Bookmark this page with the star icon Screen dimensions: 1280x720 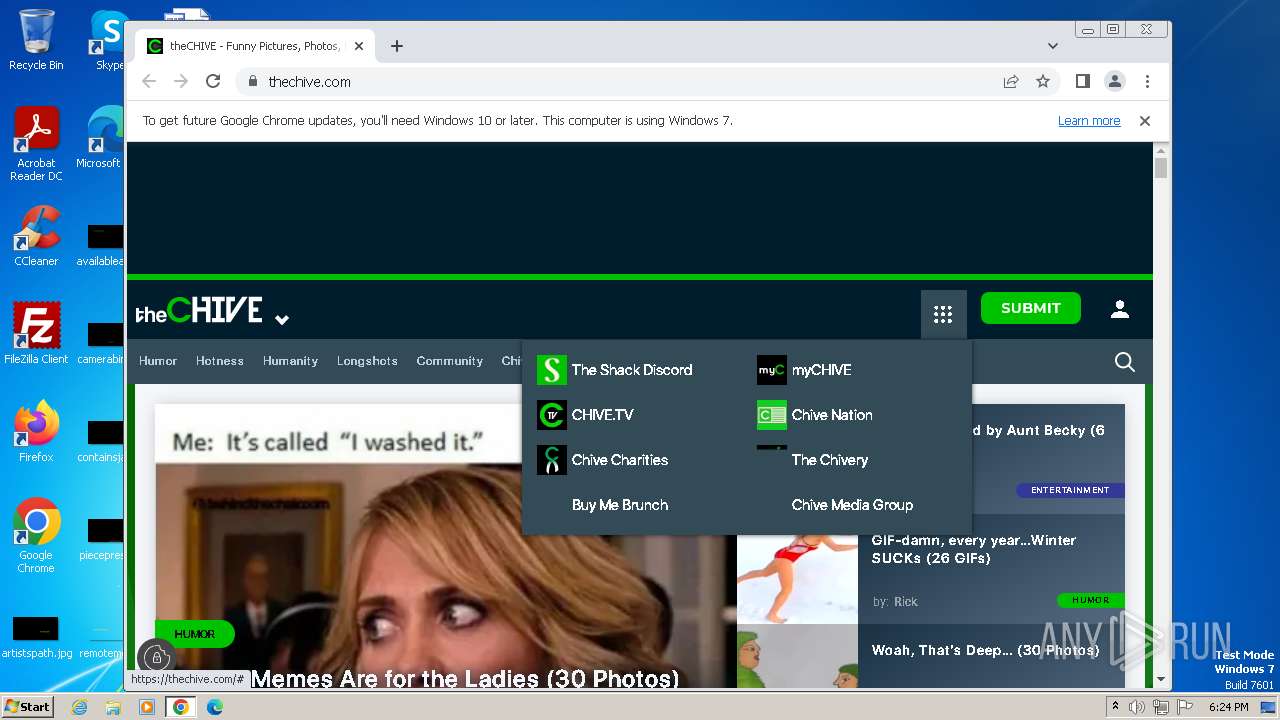(1043, 81)
